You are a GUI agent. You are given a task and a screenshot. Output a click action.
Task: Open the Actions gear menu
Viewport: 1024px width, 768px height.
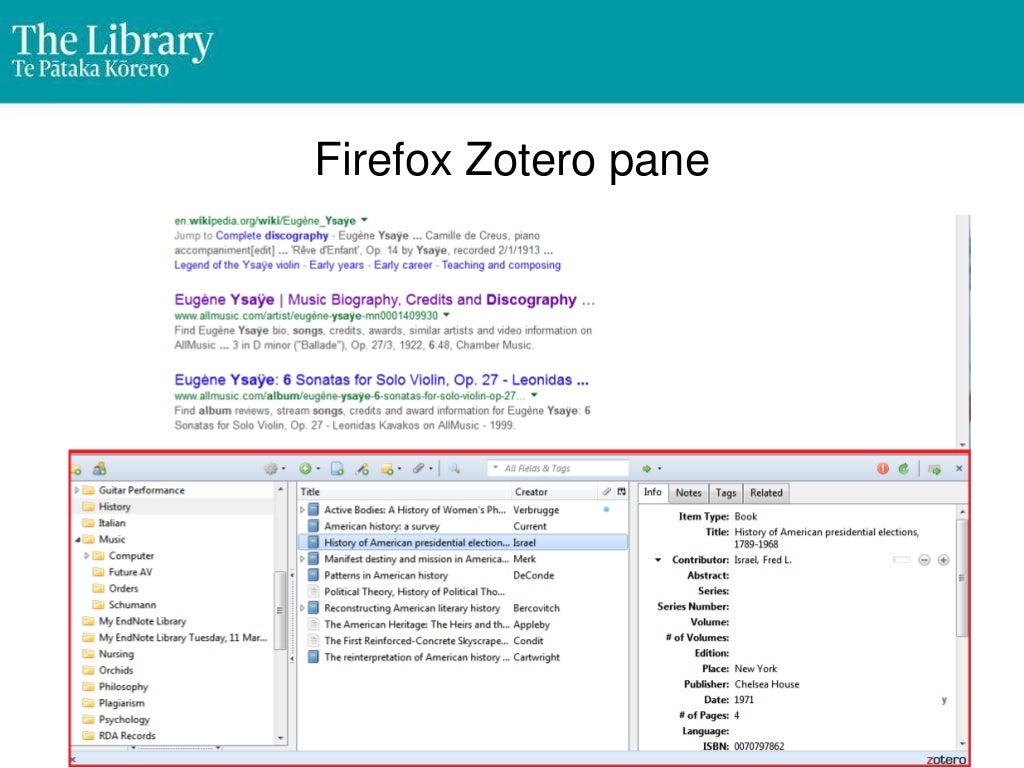[x=271, y=468]
